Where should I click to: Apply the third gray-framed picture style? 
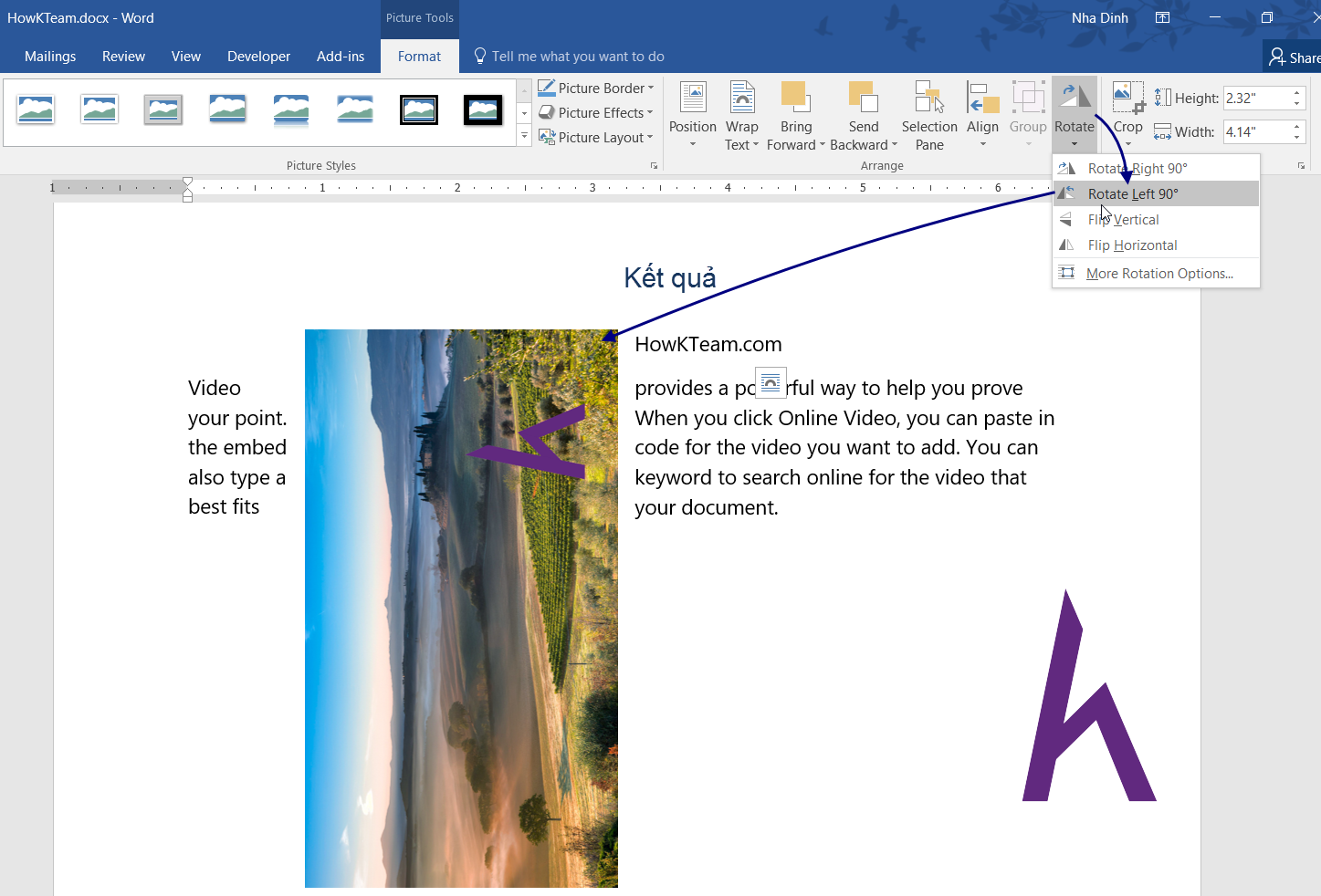click(163, 109)
